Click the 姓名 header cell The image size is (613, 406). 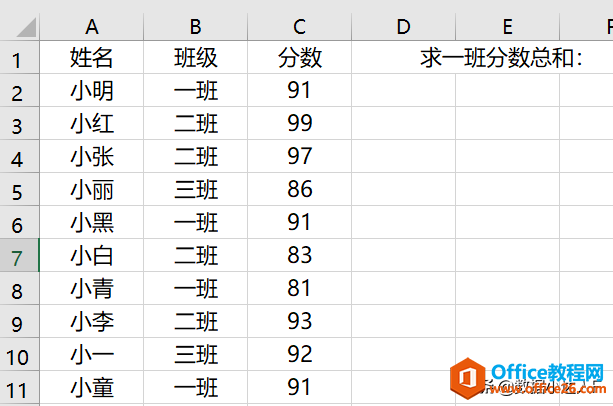click(91, 57)
